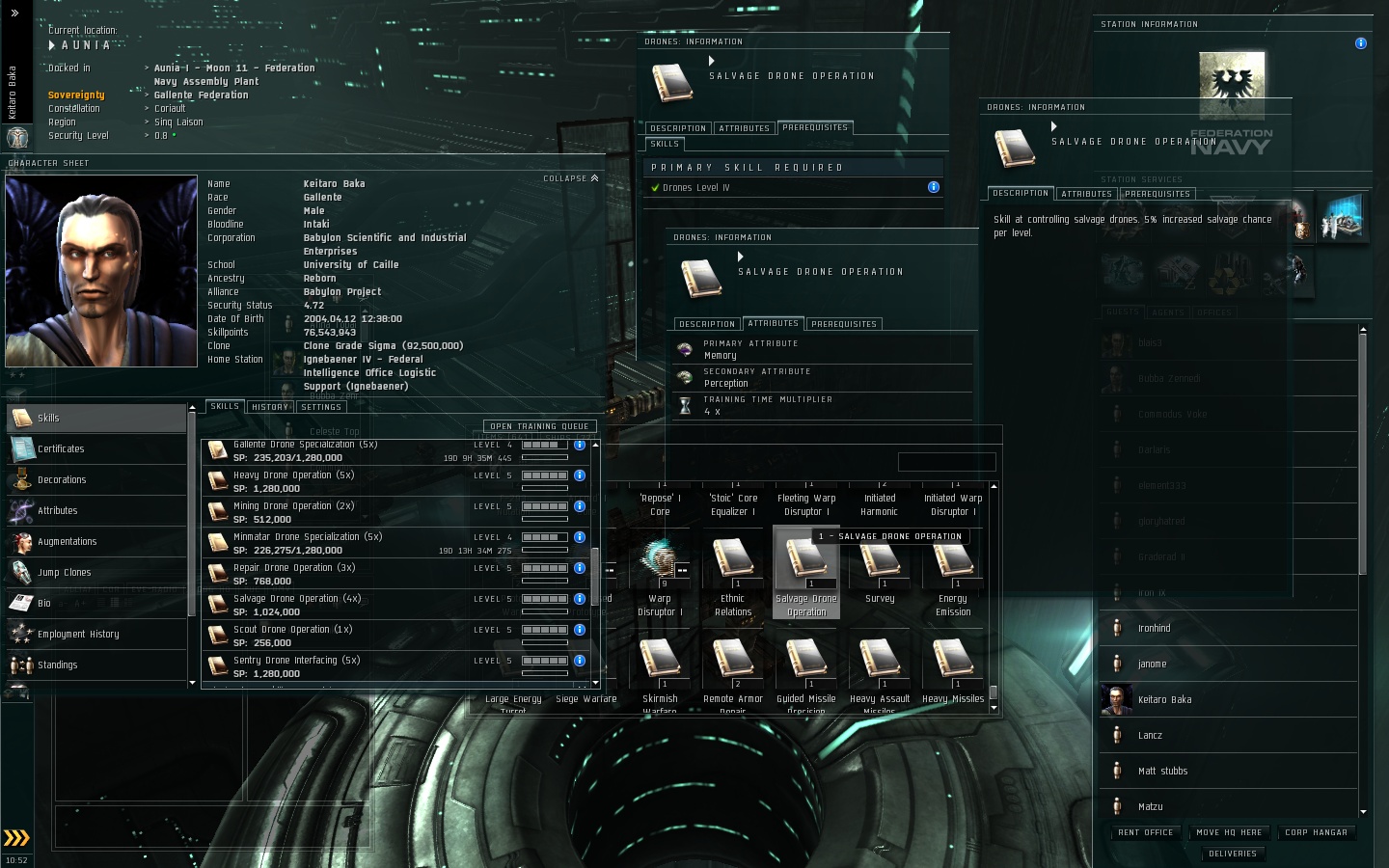Select the Warp Disruptor I item icon
The image size is (1389, 868).
point(660,559)
